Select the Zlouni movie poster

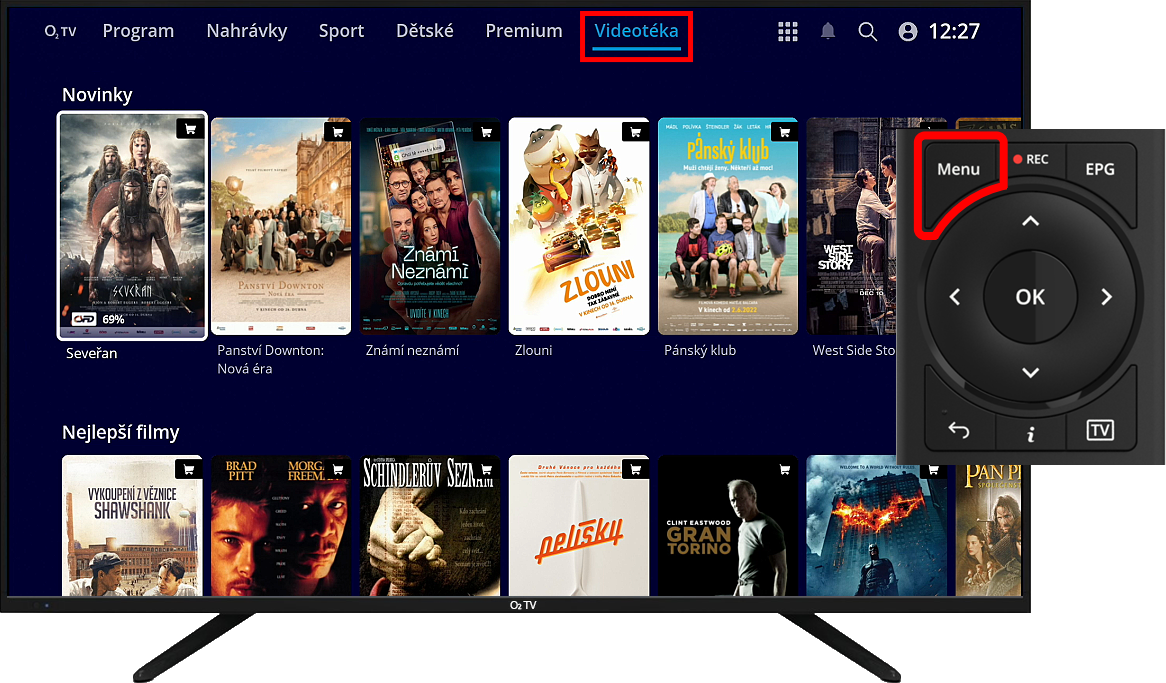(x=579, y=226)
